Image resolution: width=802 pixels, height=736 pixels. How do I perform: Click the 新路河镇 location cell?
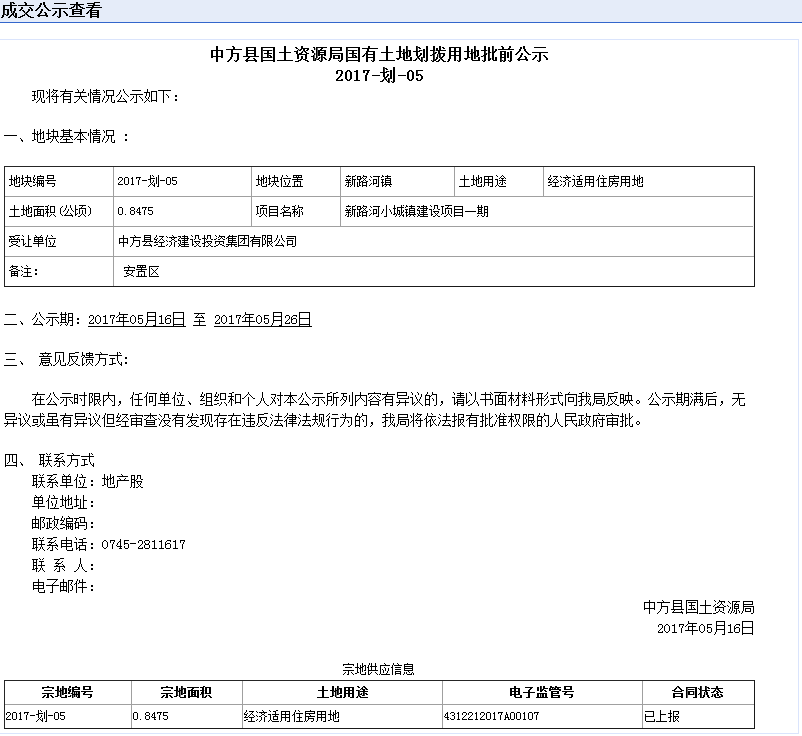368,182
